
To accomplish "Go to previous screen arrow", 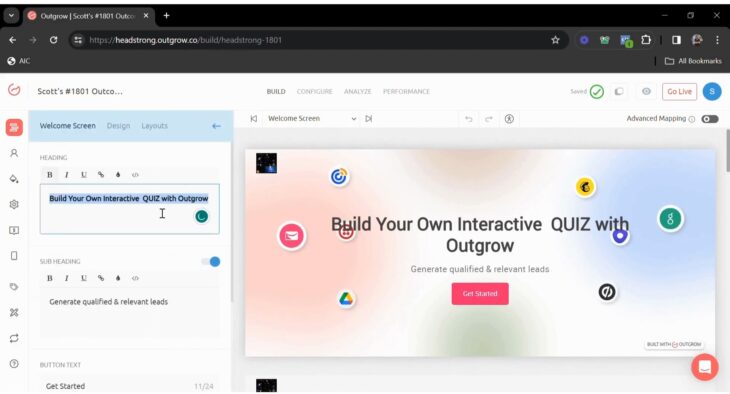I will [x=254, y=119].
